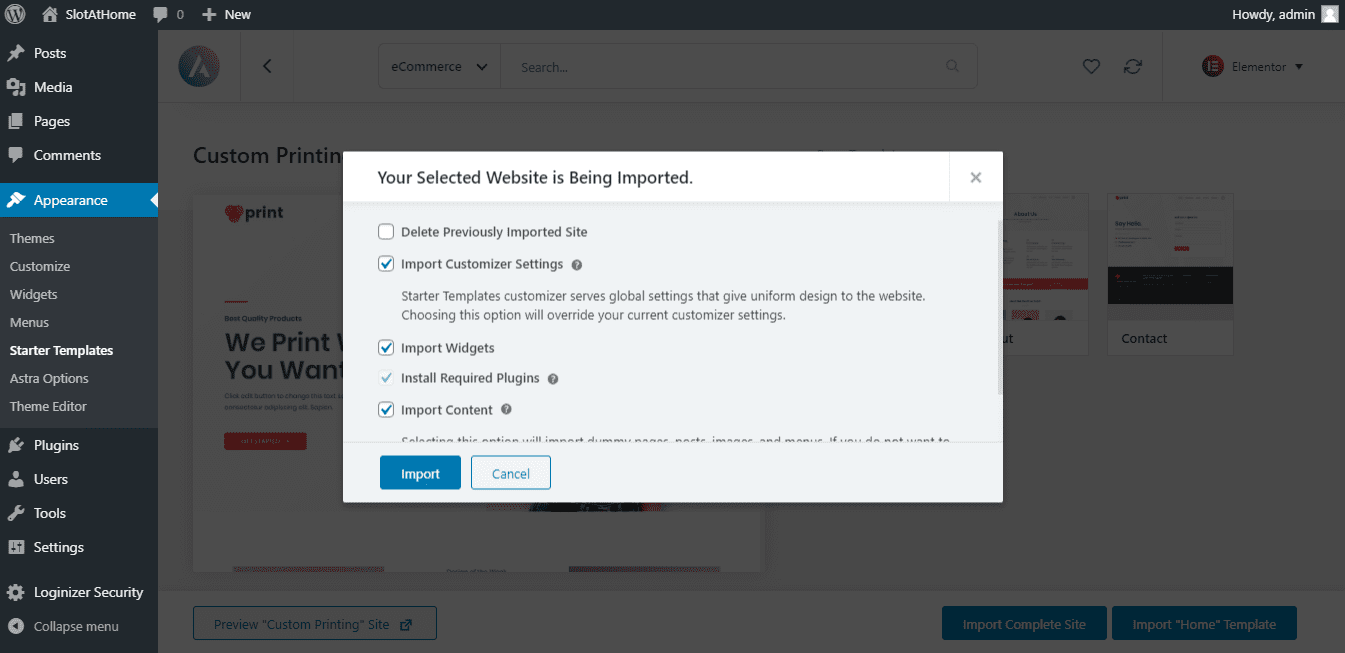This screenshot has width=1345, height=653.
Task: Enable Delete Previously Imported Site checkbox
Action: (386, 232)
